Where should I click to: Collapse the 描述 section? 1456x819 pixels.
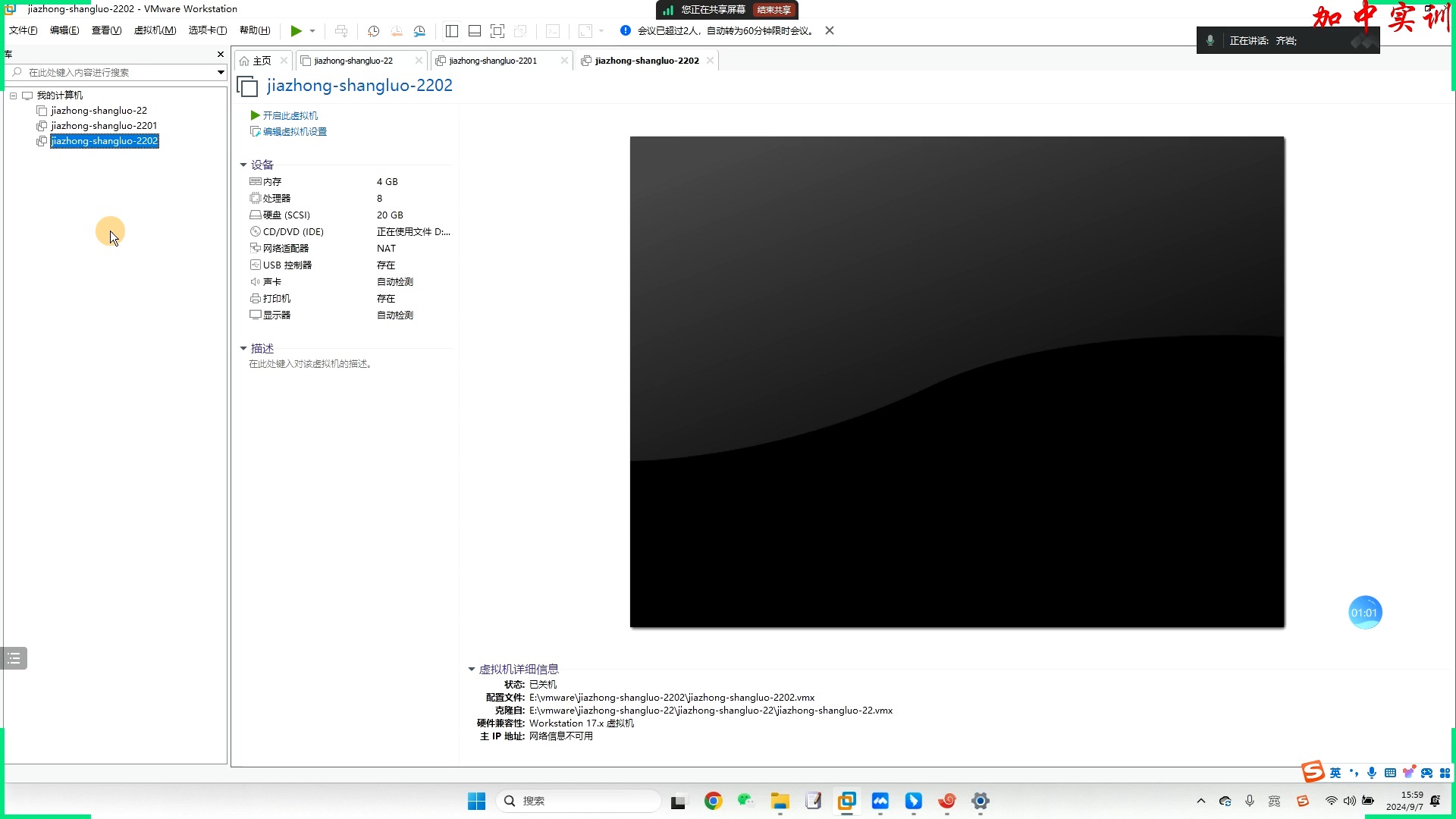point(243,348)
